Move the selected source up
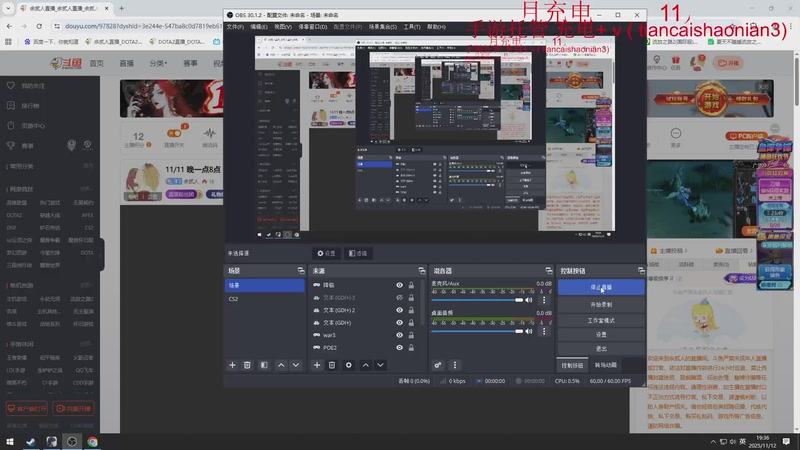 tap(366, 365)
